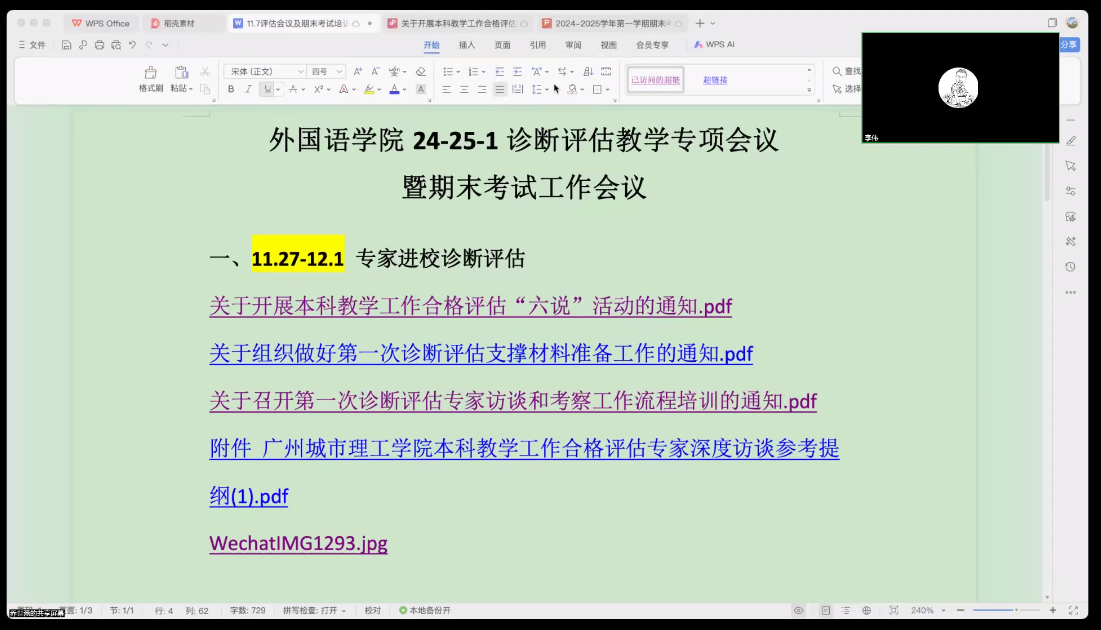
Task: Click the settings sliders icon in right sidebar
Action: (x=1071, y=191)
